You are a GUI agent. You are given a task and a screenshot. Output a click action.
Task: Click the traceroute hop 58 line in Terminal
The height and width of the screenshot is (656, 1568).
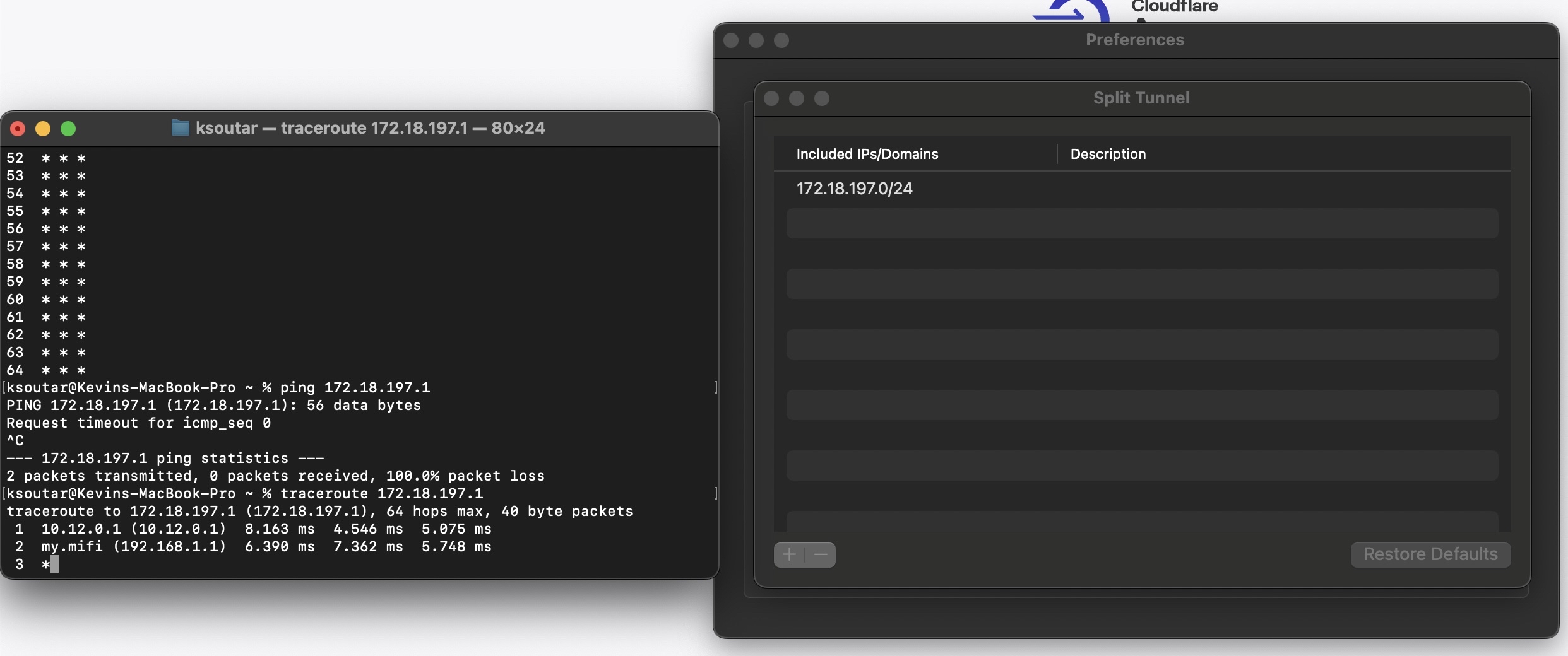46,264
